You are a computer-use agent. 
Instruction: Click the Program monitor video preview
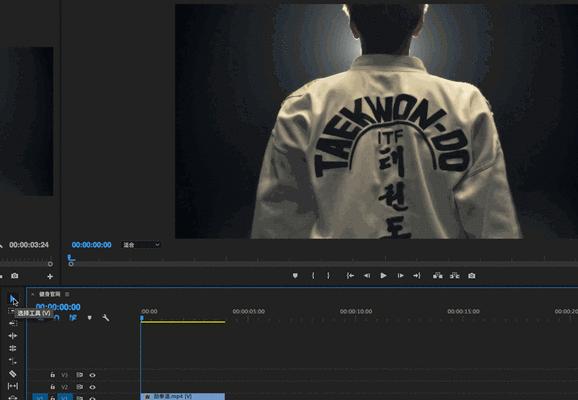pyautogui.click(x=376, y=121)
